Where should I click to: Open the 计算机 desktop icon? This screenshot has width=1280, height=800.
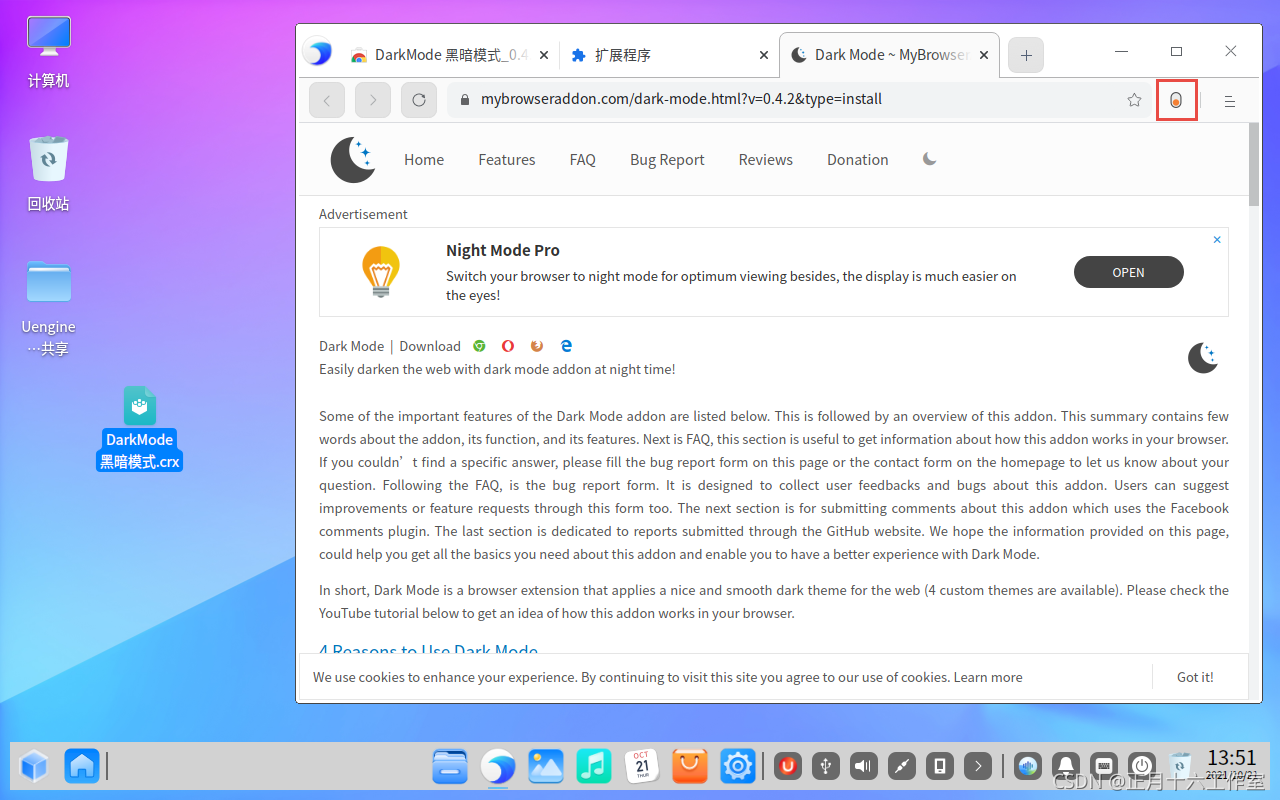49,53
